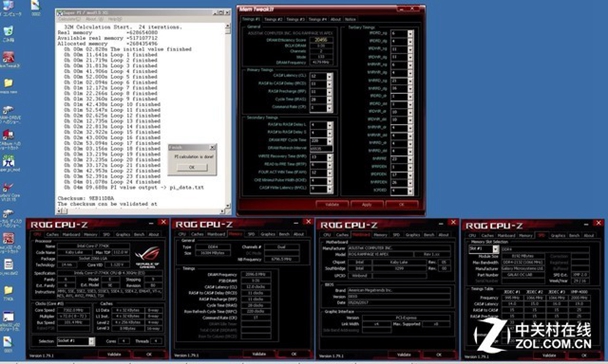Open tCPDED dropdown in Tertiary Timings
Screen dimensions: 608x364
tap(410, 191)
